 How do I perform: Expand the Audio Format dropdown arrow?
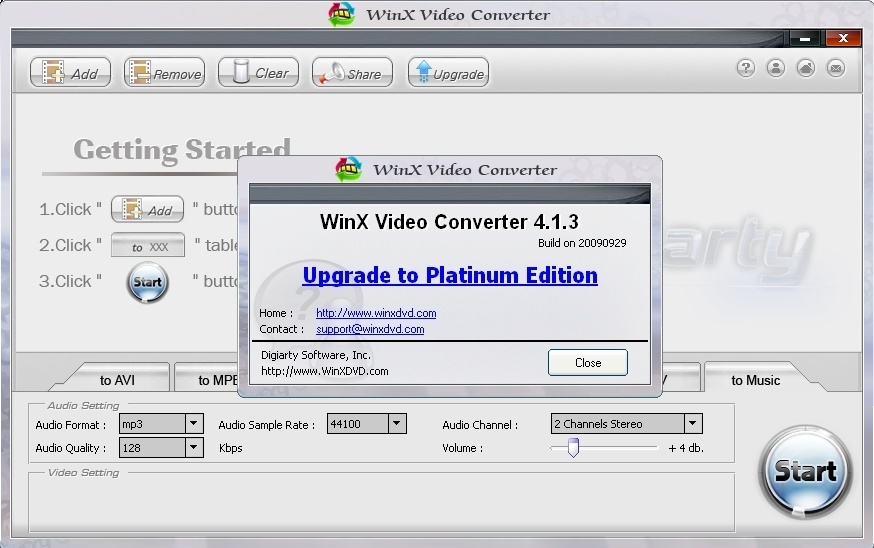[193, 424]
